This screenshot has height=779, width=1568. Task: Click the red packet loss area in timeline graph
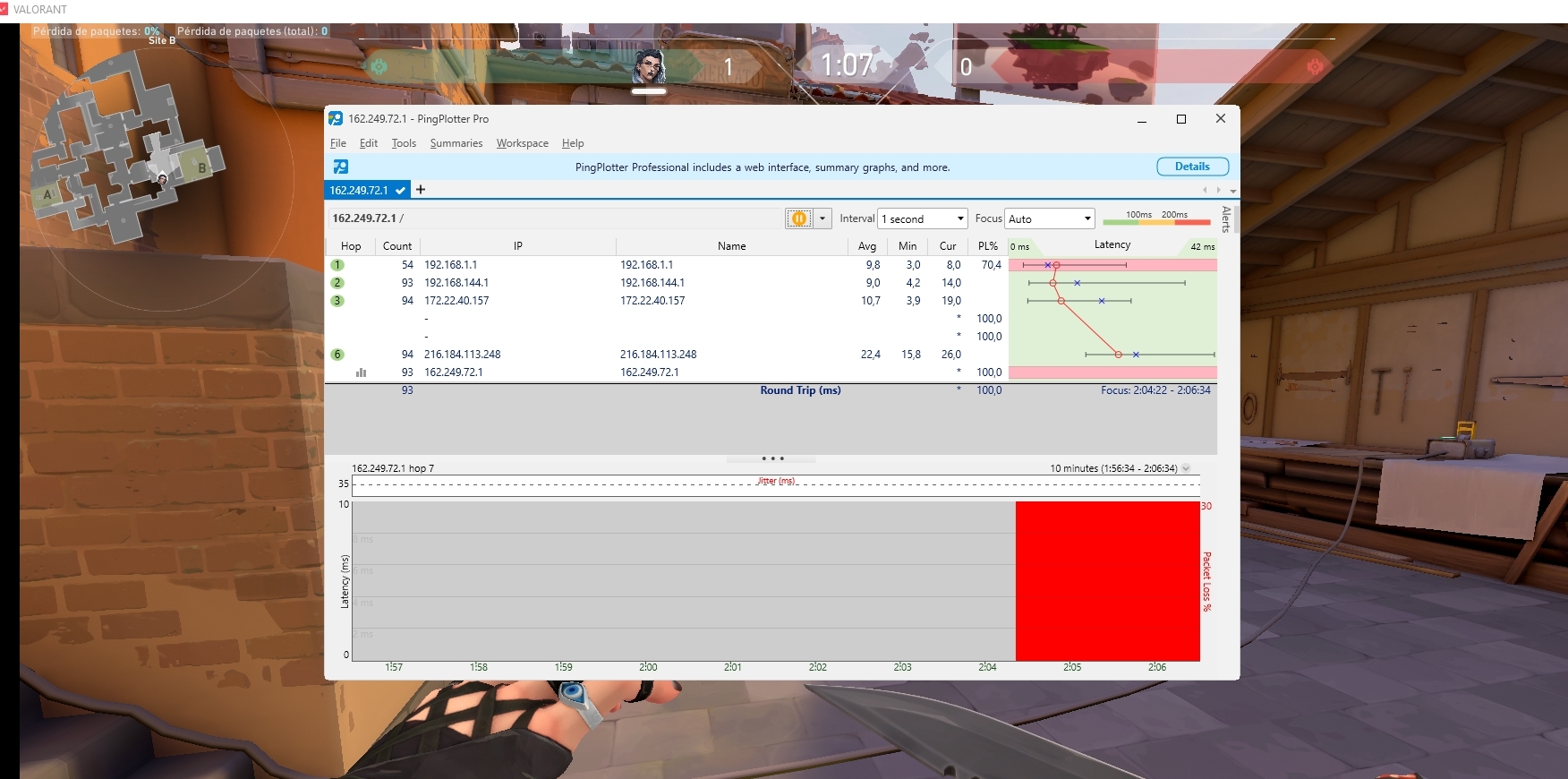(1108, 581)
